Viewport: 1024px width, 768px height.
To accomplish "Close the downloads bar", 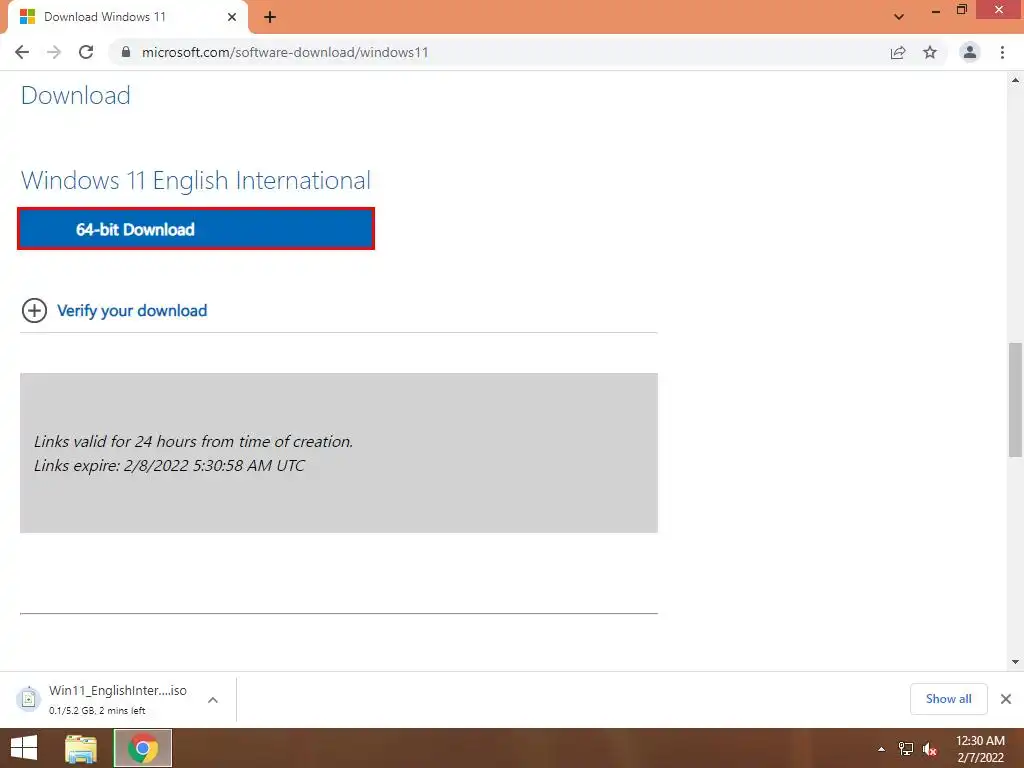I will 1006,699.
